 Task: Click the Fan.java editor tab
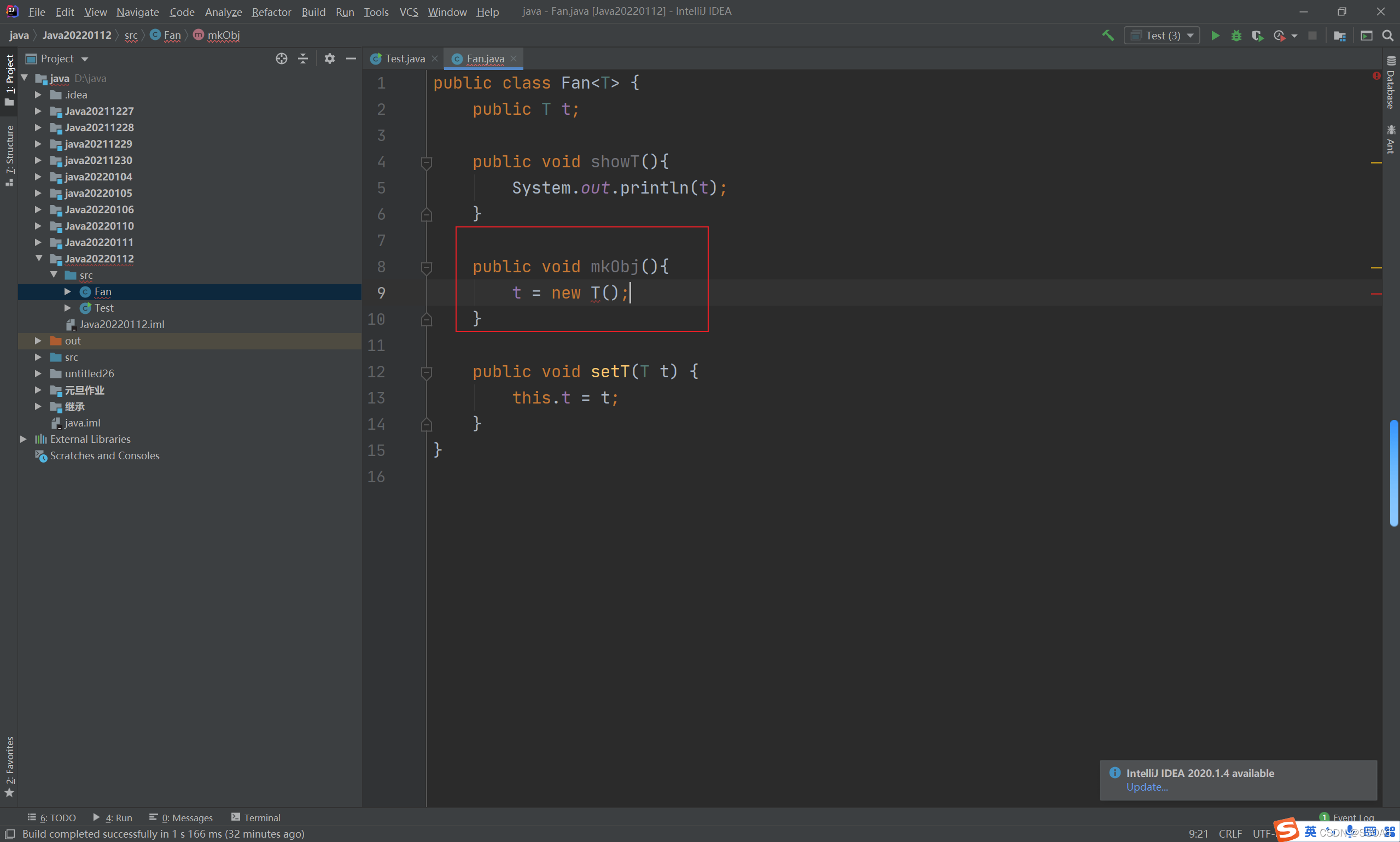point(482,58)
